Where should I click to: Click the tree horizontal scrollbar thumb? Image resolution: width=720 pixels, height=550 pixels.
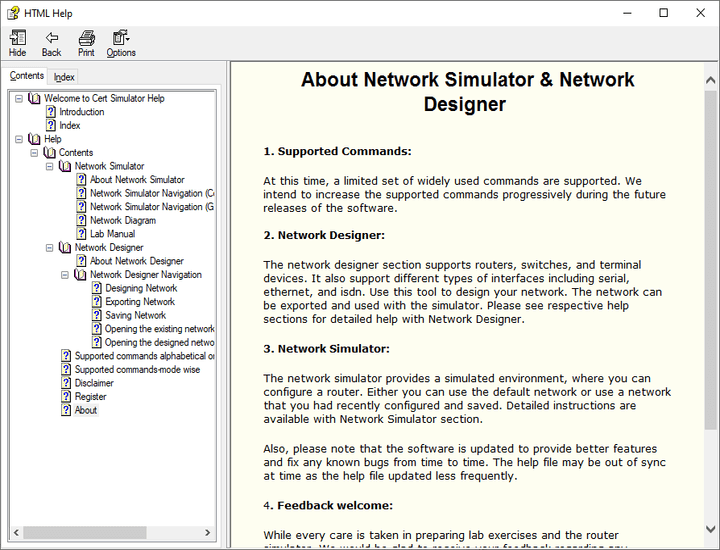pyautogui.click(x=85, y=533)
